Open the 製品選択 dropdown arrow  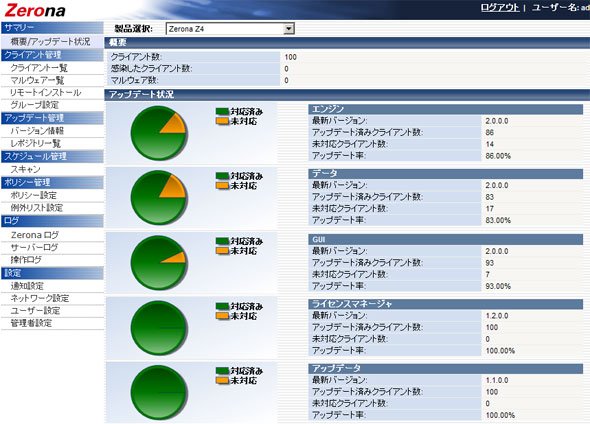[x=289, y=29]
